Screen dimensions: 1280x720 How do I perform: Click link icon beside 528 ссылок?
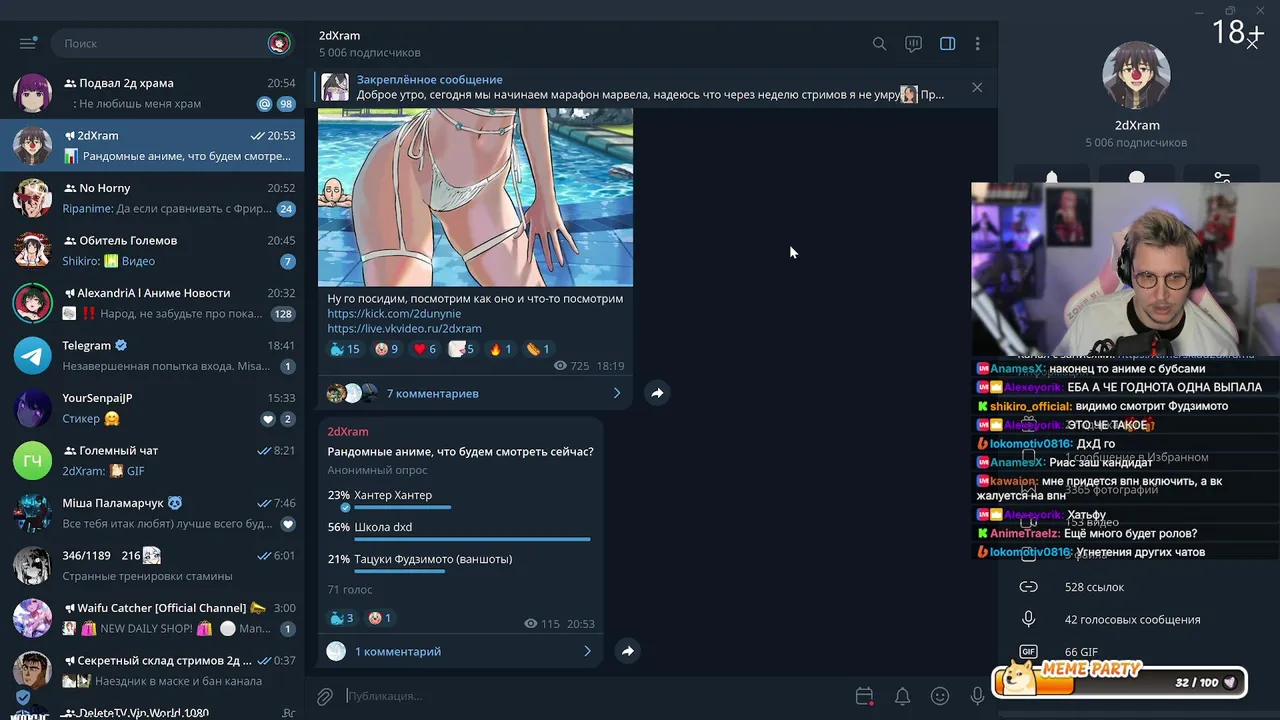pos(1028,587)
